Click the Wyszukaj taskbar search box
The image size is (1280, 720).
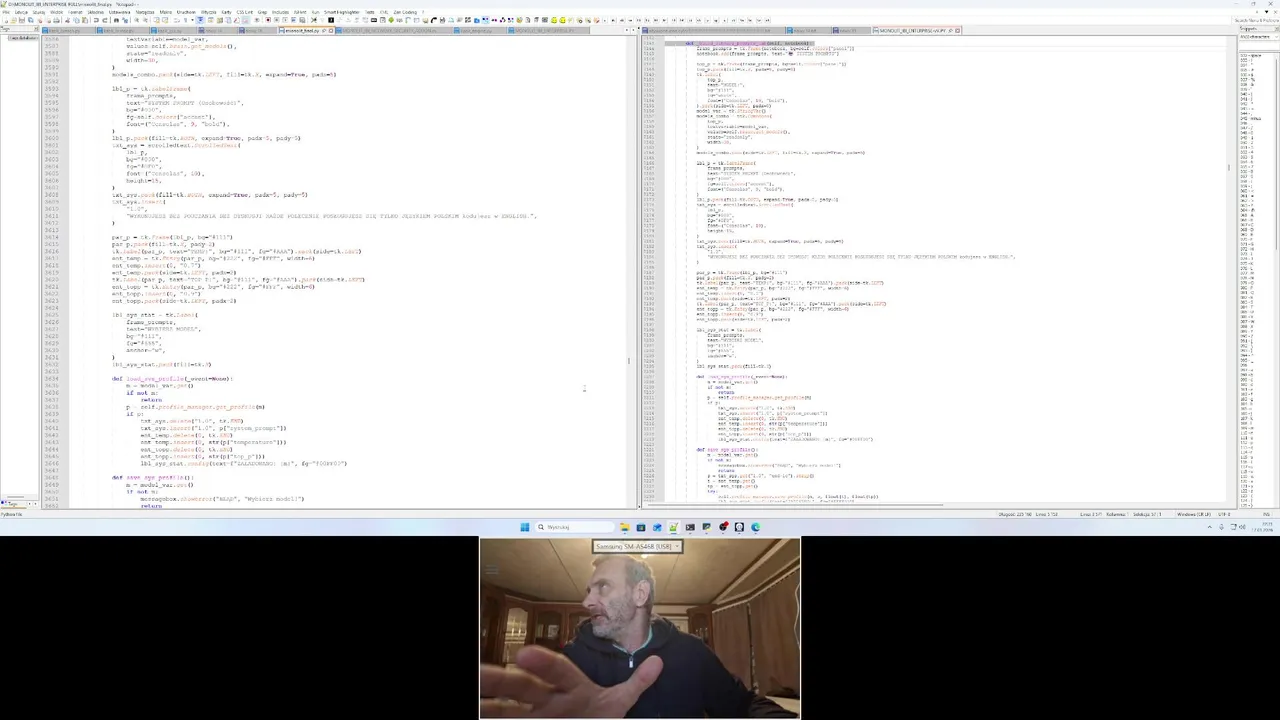(575, 527)
